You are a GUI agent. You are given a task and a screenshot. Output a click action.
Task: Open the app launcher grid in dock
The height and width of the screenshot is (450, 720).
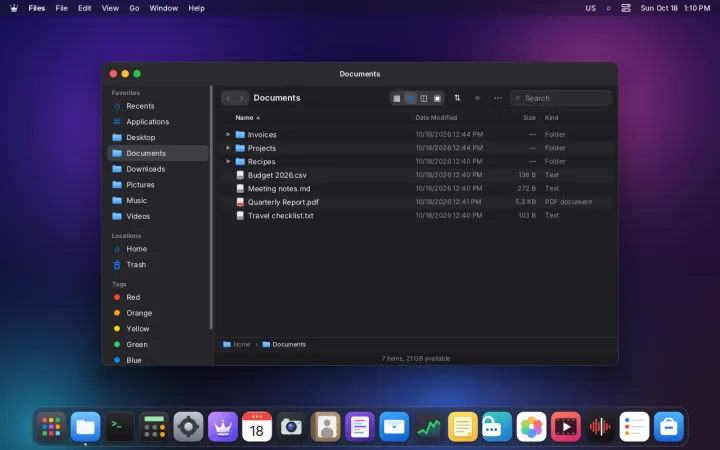[51, 427]
